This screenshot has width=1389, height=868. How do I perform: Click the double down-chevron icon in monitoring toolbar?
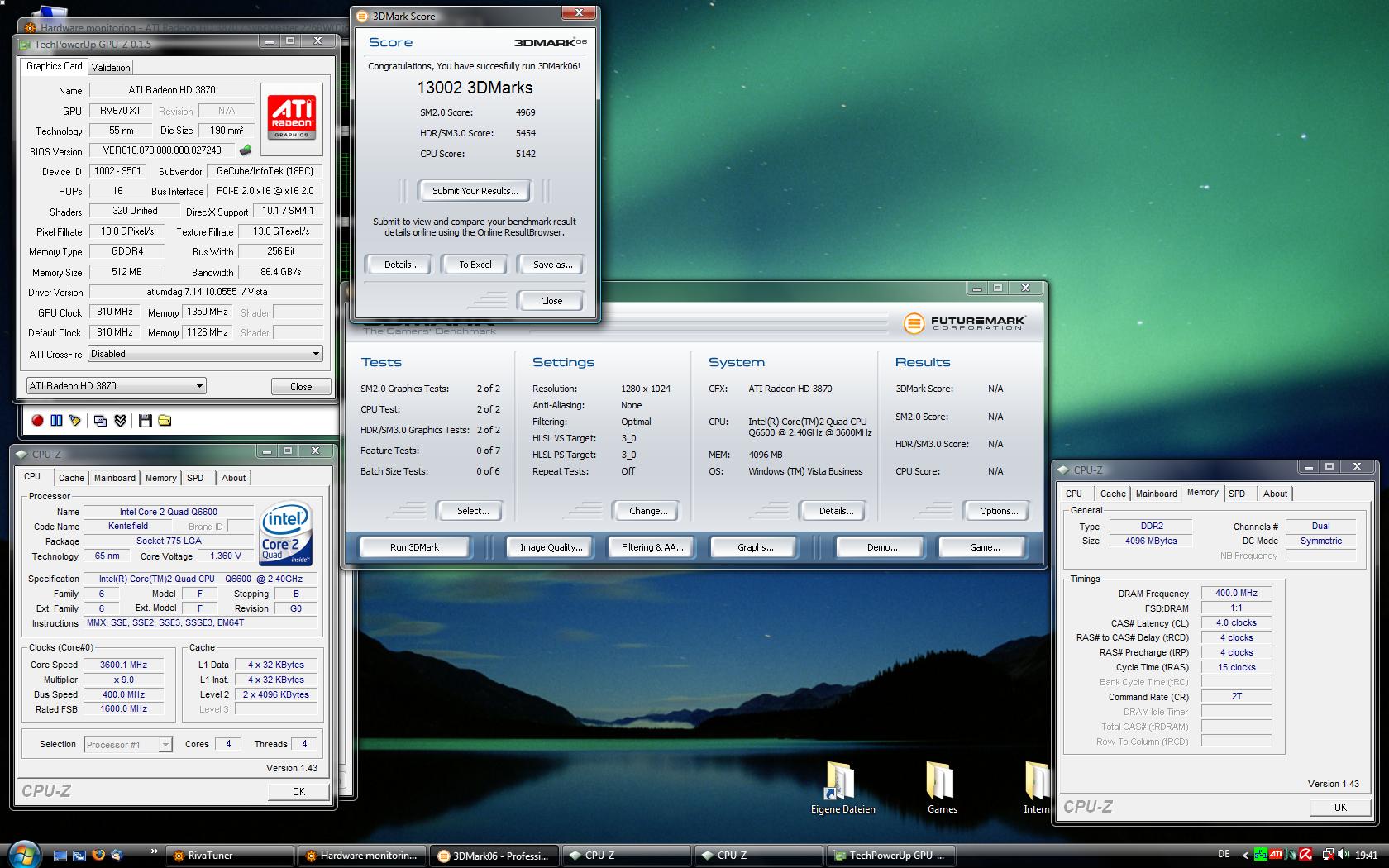(x=120, y=421)
